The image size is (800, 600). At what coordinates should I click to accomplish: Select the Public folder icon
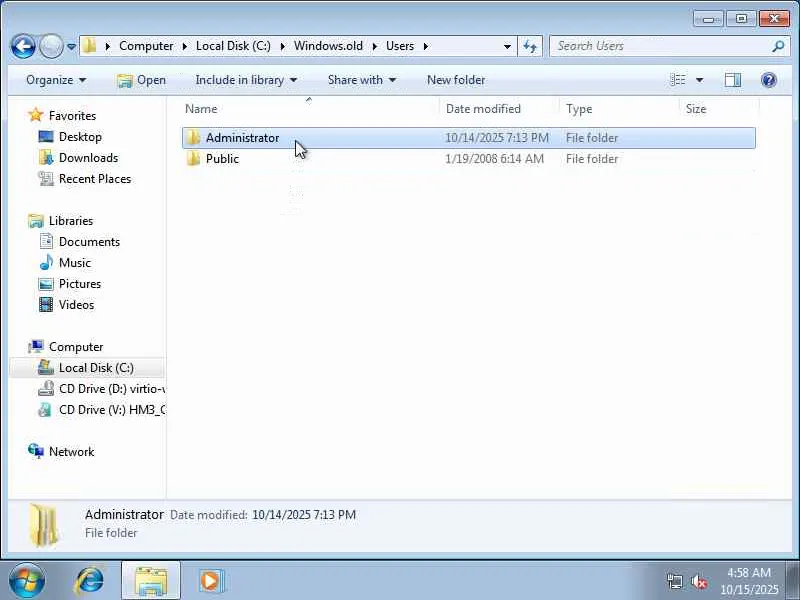(193, 159)
